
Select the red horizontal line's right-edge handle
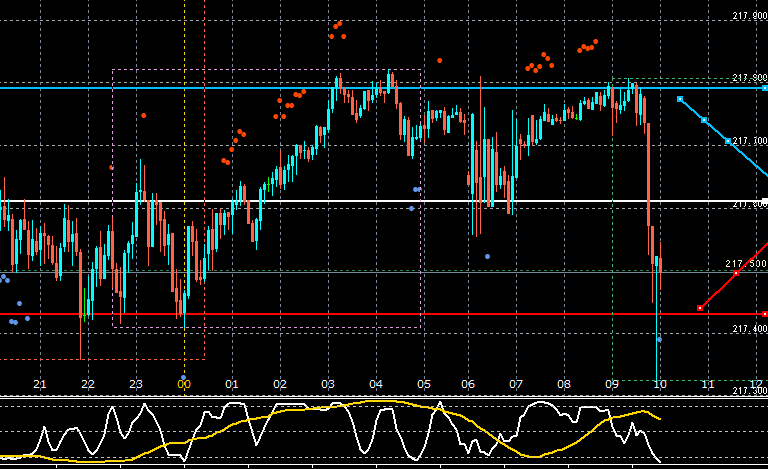click(765, 314)
